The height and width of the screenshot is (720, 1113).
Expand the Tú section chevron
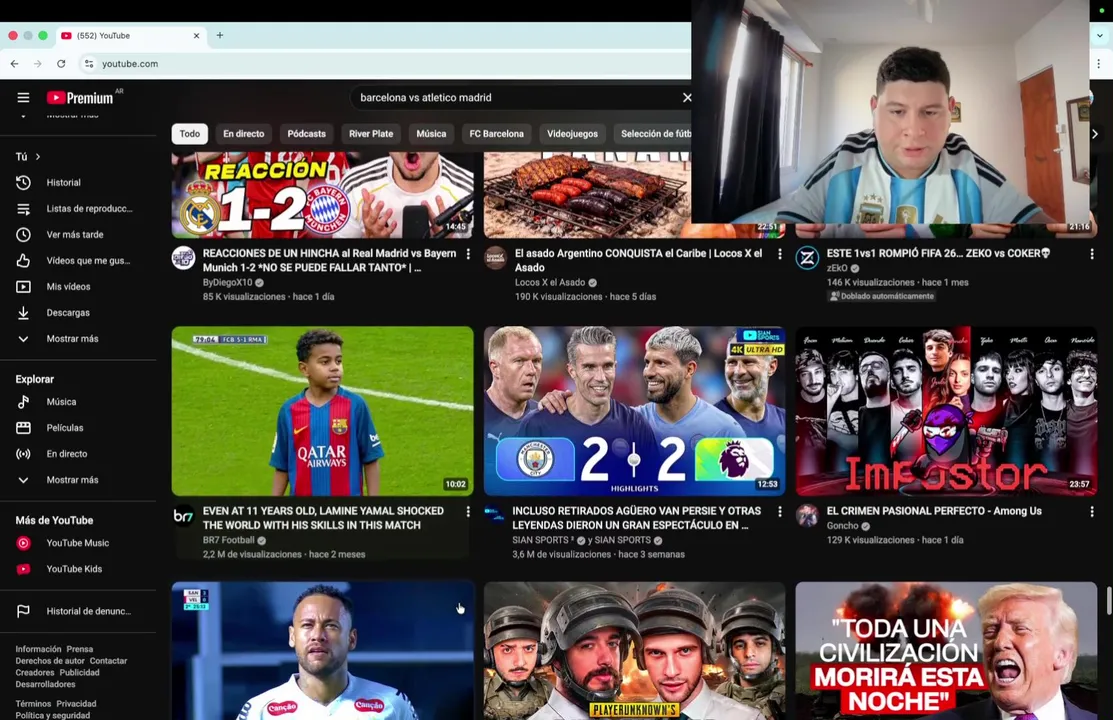(x=38, y=157)
